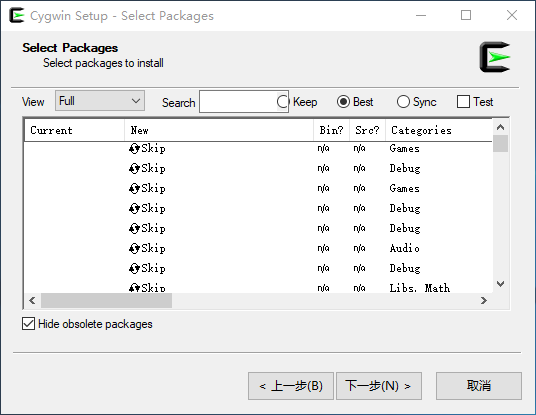This screenshot has width=536, height=415.
Task: Proceed with the 下一步(N) button
Action: point(379,386)
